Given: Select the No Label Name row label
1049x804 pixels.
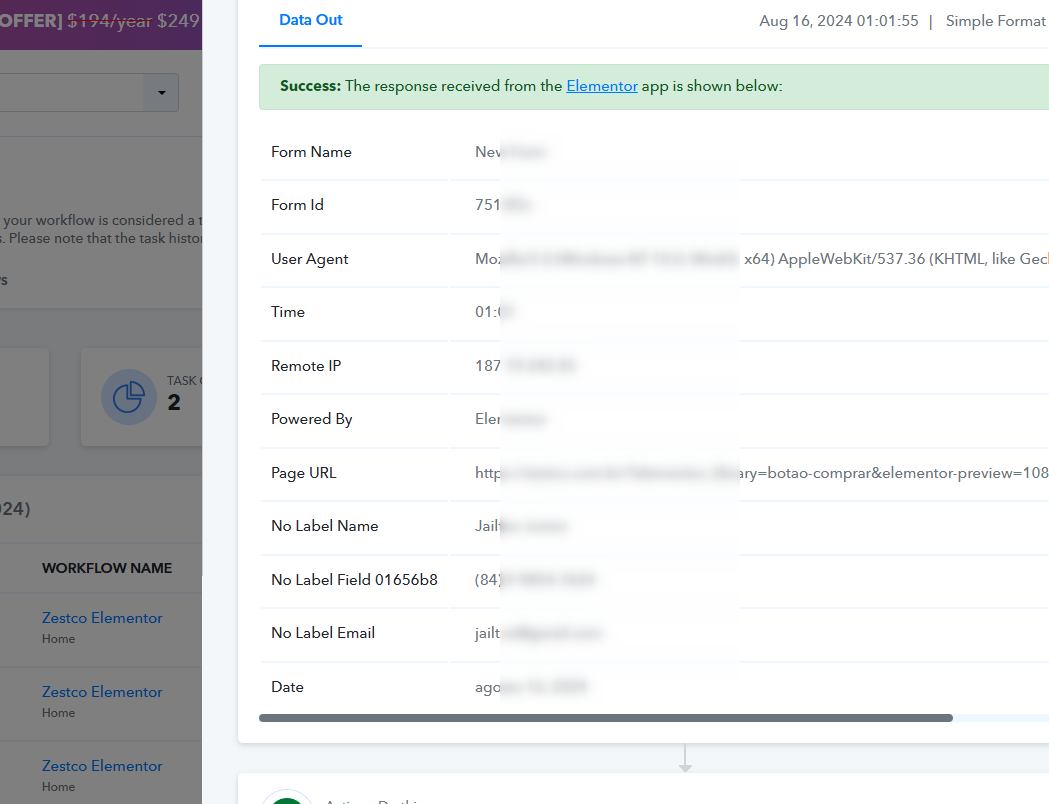Looking at the screenshot, I should coord(324,526).
